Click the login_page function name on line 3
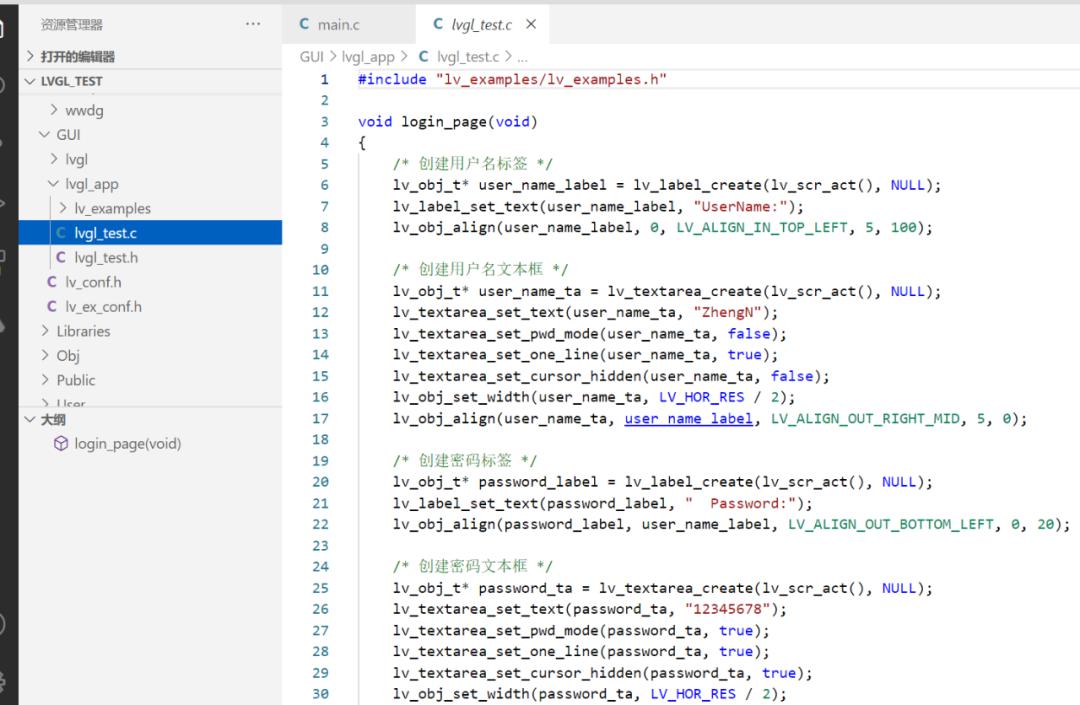 444,122
